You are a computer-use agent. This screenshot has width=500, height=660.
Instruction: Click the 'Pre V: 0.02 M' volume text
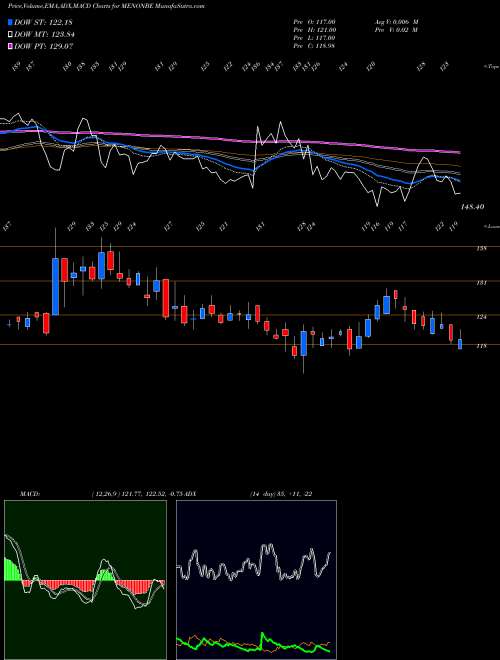click(x=396, y=30)
